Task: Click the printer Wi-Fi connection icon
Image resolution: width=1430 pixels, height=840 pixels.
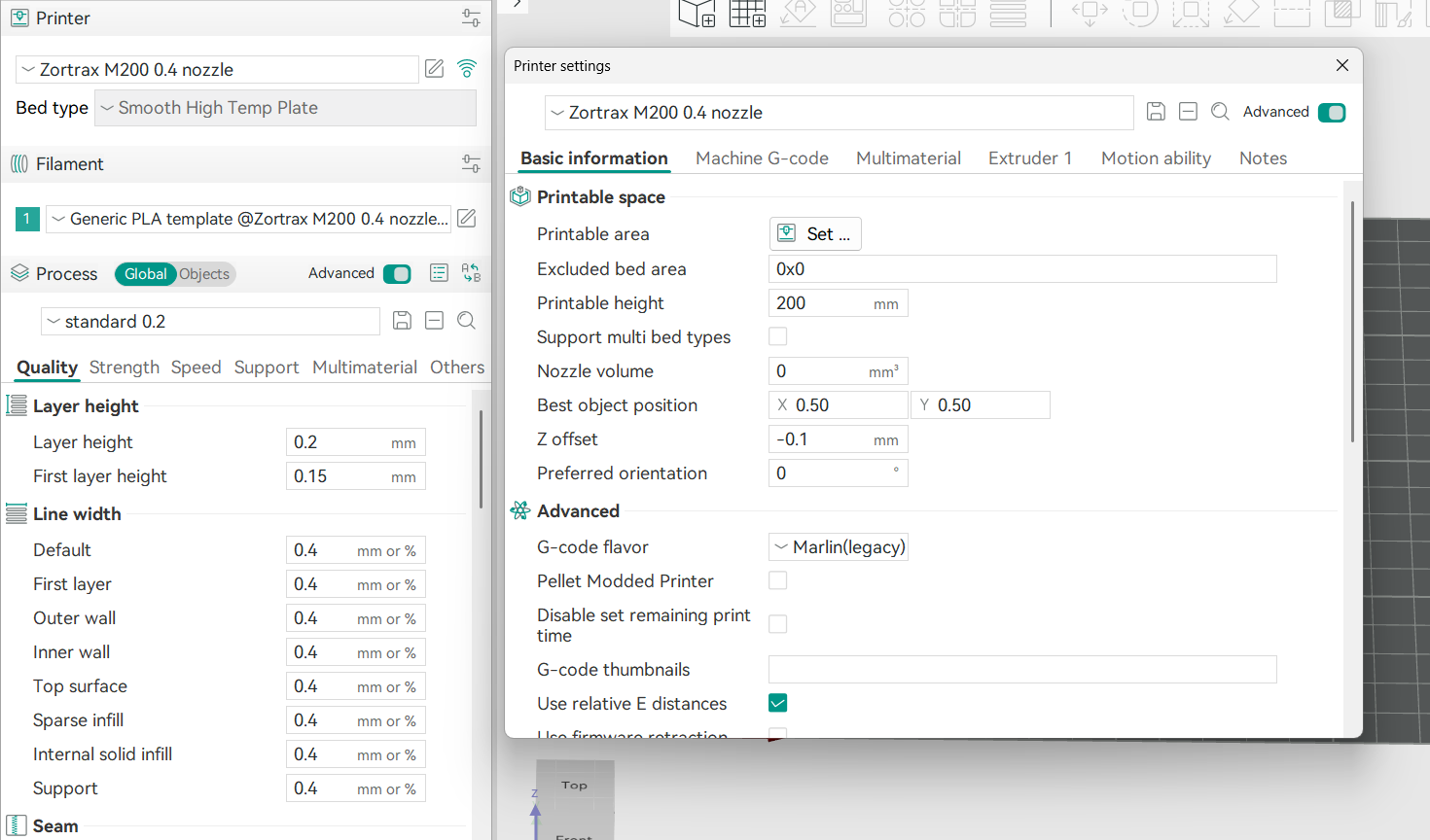Action: [467, 69]
